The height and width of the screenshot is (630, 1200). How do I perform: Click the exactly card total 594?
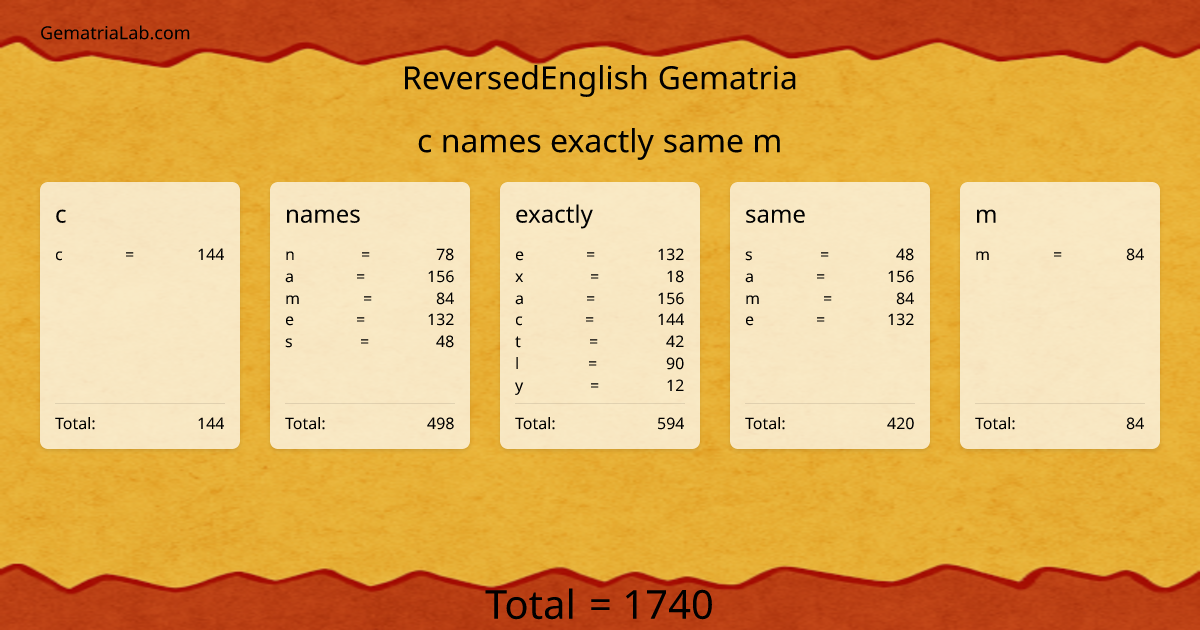point(671,424)
